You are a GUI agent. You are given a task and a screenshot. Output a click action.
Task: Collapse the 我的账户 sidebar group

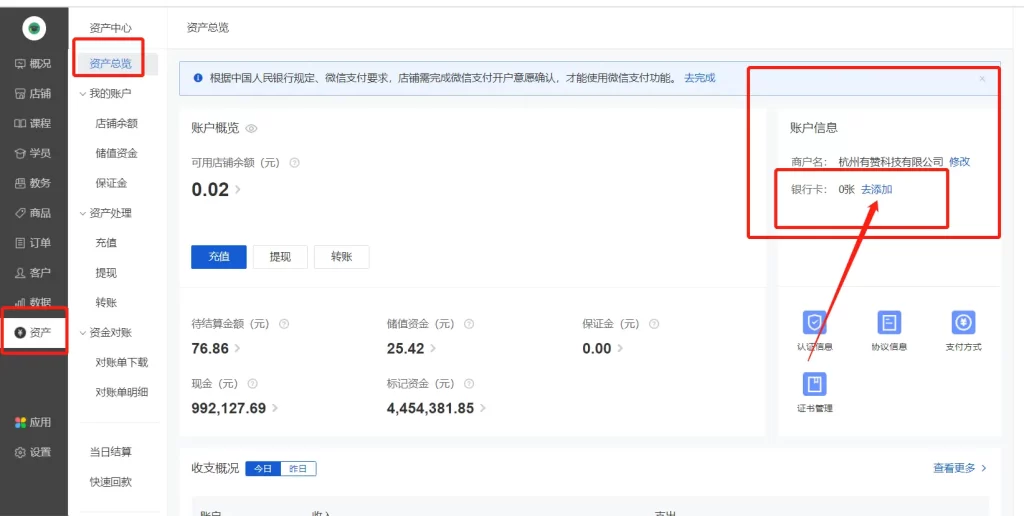pos(83,94)
